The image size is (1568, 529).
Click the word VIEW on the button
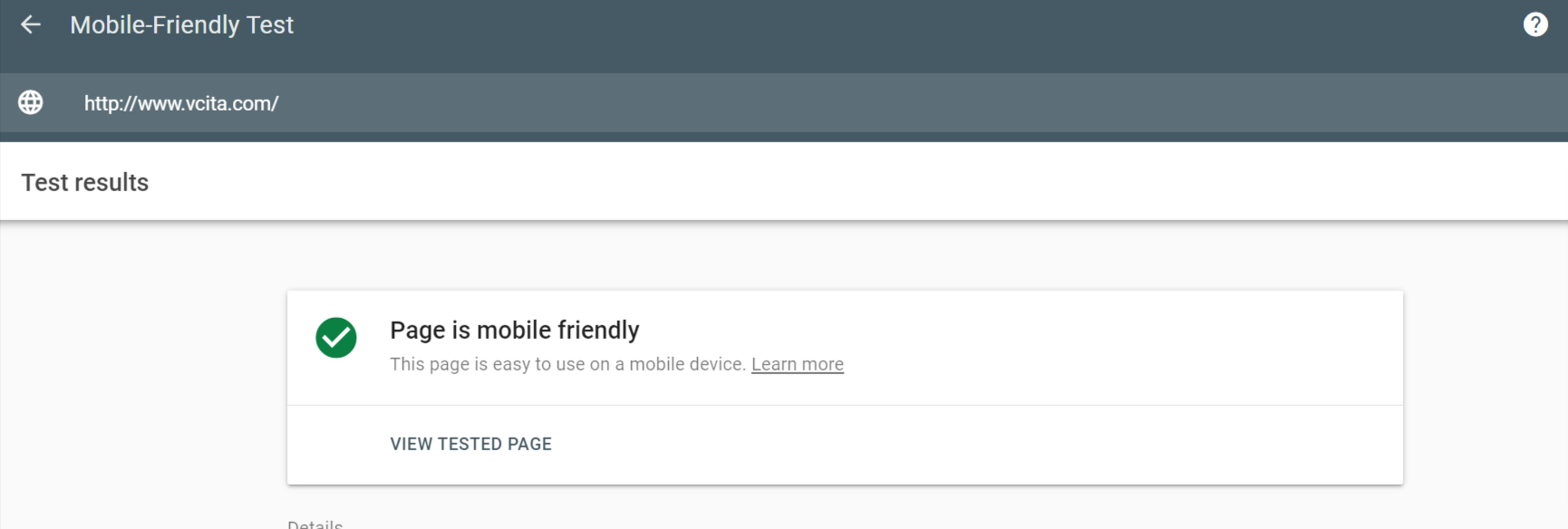click(411, 444)
